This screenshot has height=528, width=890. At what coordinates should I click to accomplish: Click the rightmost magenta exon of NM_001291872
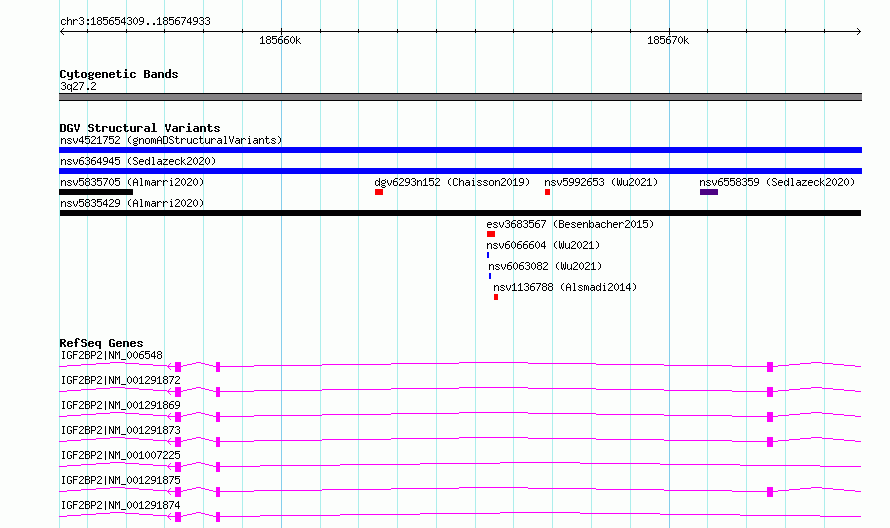[770, 392]
